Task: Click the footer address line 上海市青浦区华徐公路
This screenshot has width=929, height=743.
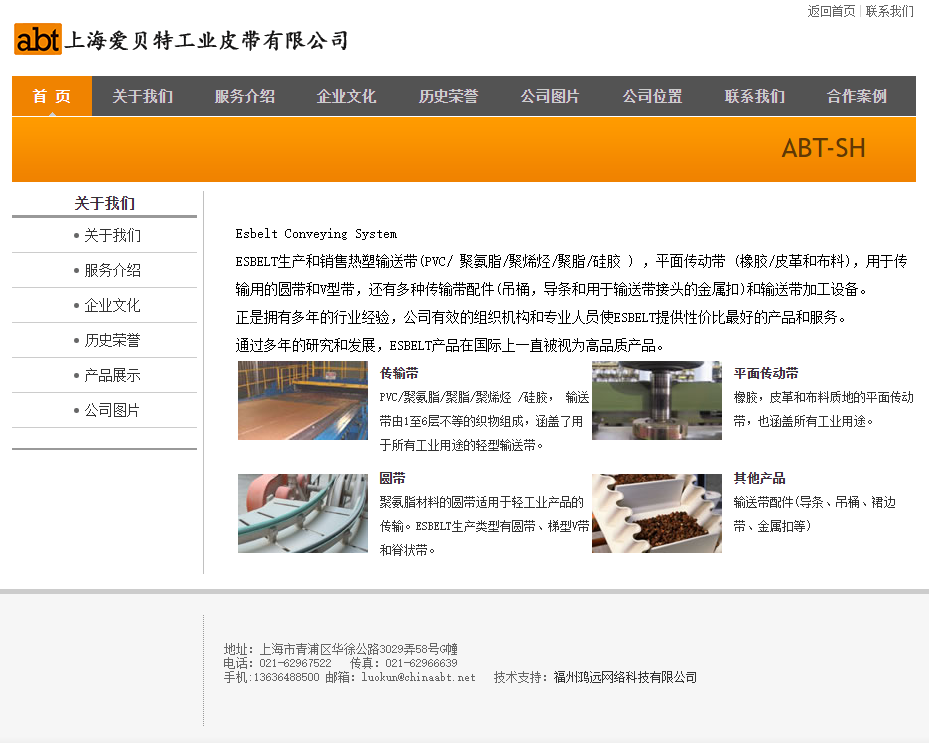Action: coord(358,649)
